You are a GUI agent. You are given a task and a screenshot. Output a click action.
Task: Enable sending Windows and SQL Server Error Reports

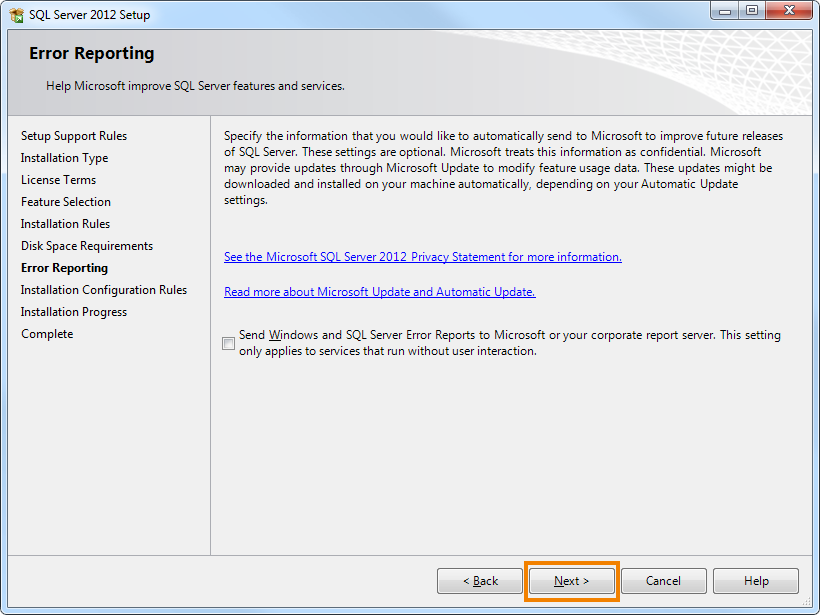point(228,343)
